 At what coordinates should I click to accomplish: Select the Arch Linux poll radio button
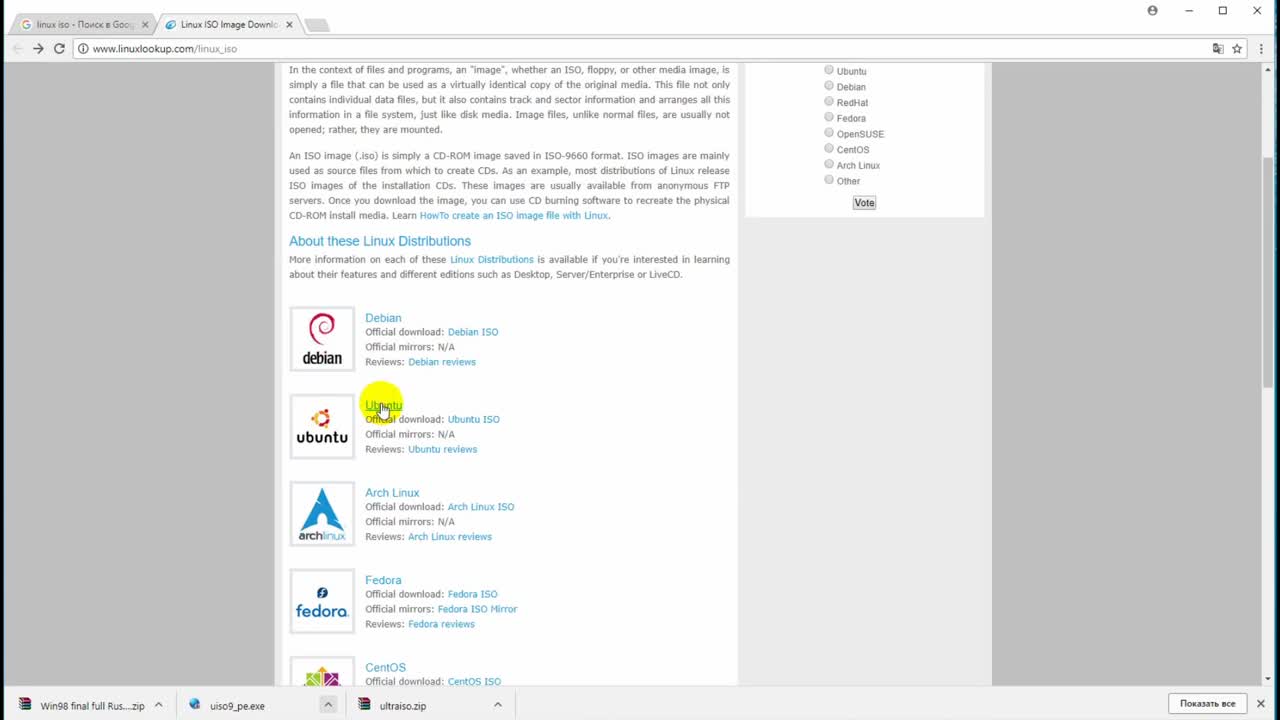click(829, 164)
